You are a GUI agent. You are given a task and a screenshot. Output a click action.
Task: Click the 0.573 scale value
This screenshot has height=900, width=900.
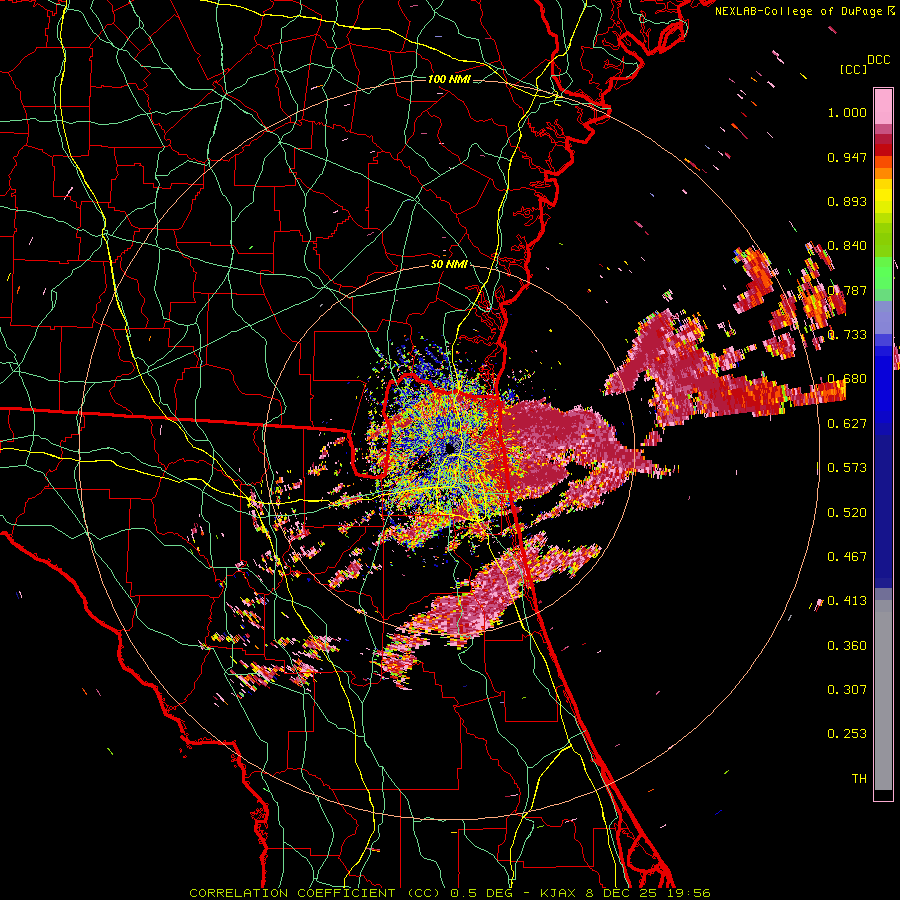[x=847, y=468]
